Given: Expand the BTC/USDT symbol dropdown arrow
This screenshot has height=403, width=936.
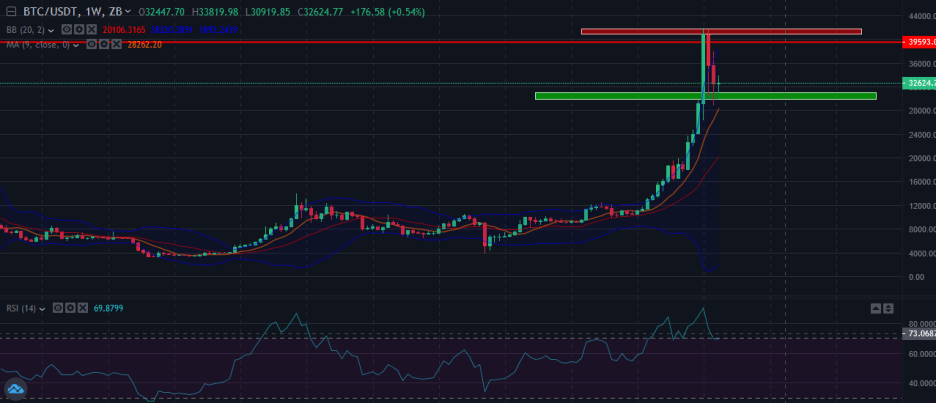Looking at the screenshot, I should coord(128,11).
